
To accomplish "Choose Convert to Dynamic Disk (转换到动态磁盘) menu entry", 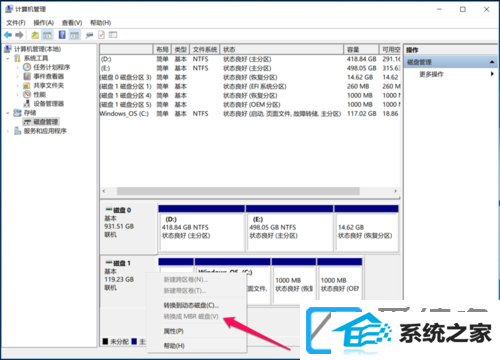I will (191, 305).
